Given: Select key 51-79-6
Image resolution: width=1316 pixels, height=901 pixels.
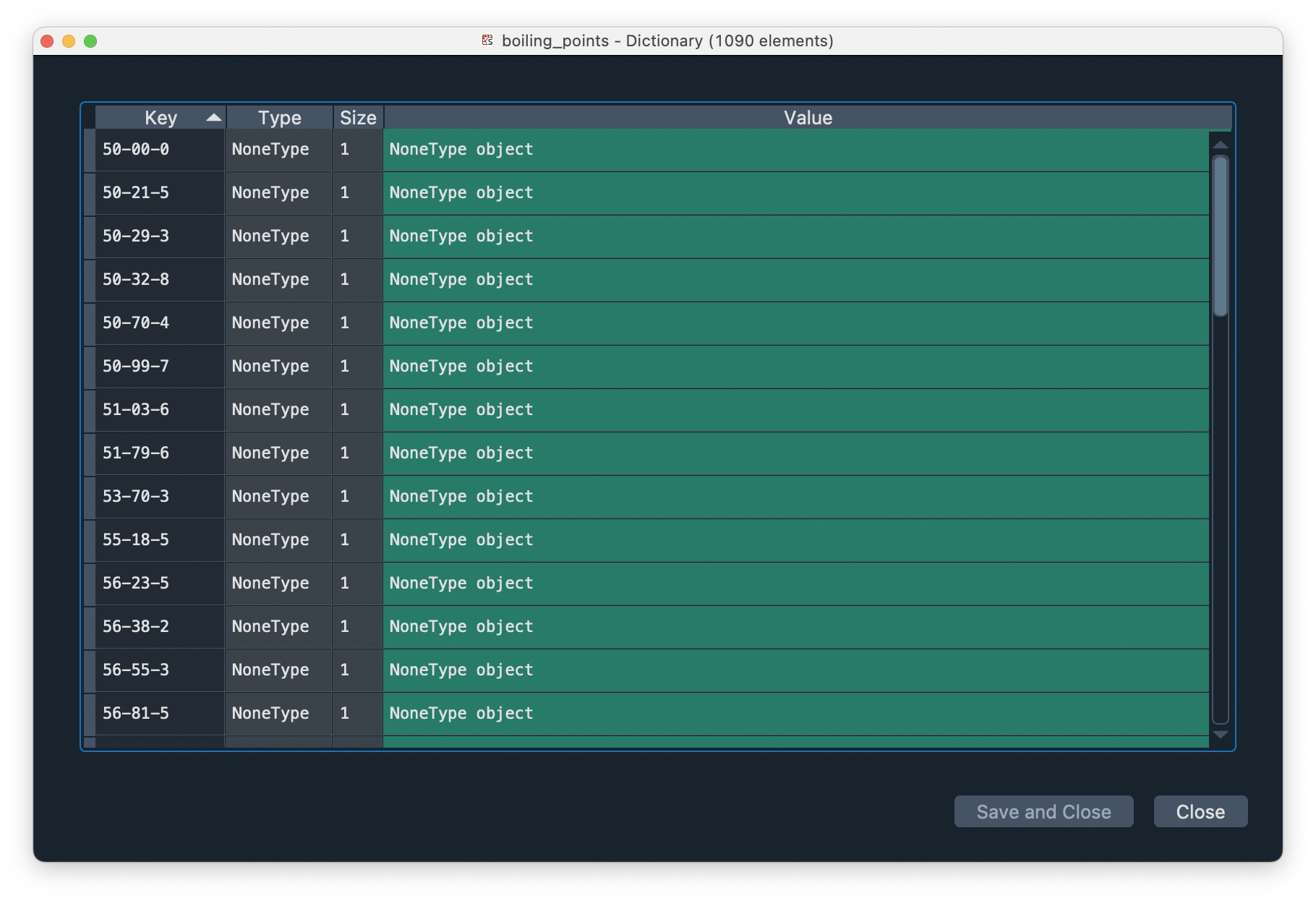Looking at the screenshot, I should [x=160, y=453].
